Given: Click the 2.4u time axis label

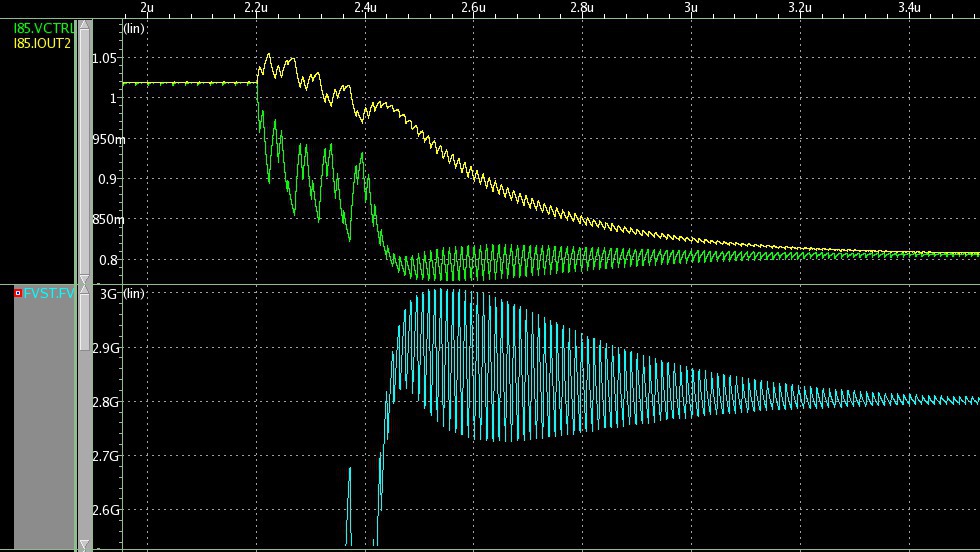Looking at the screenshot, I should click(365, 8).
